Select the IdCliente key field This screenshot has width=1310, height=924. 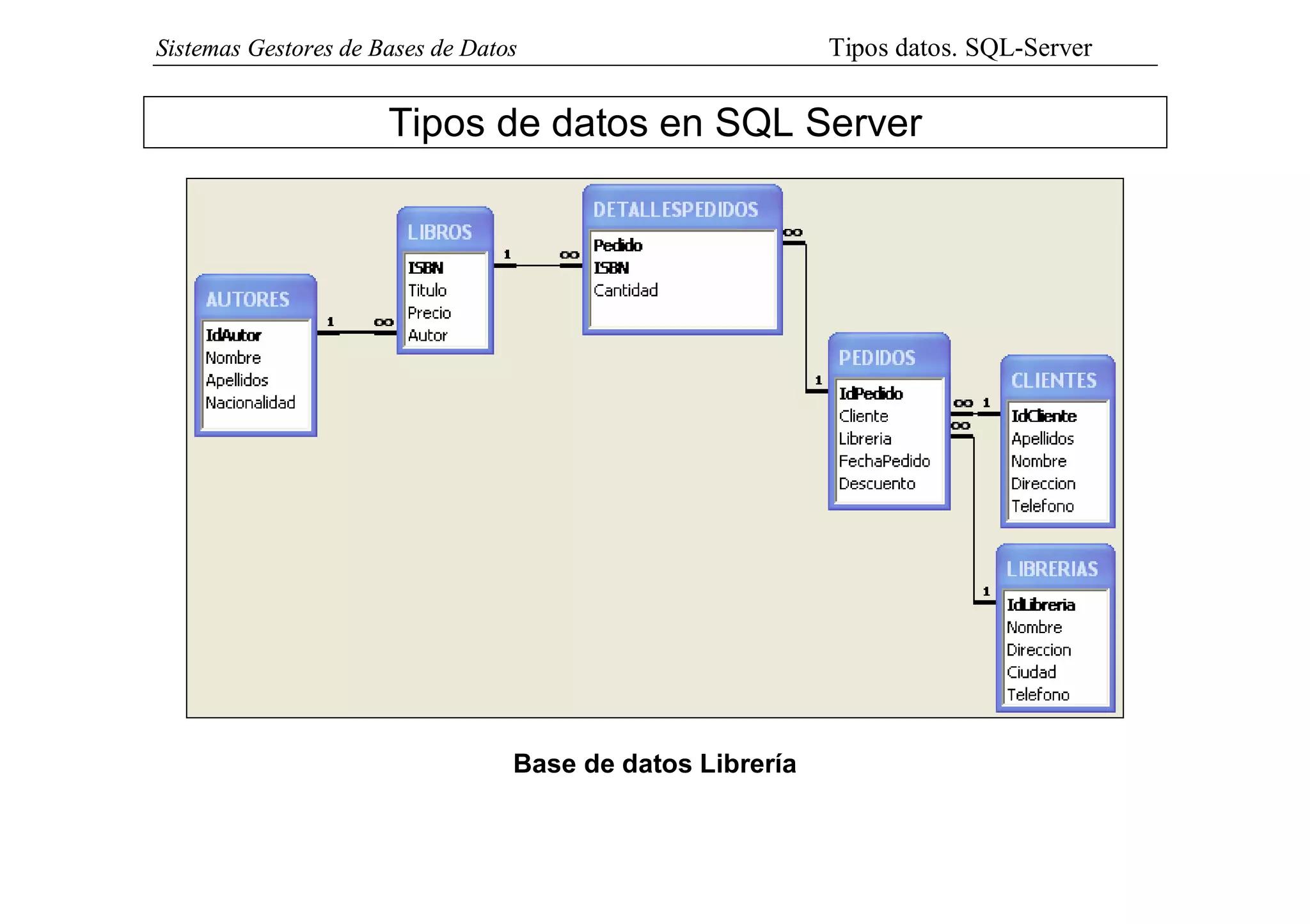(1044, 416)
